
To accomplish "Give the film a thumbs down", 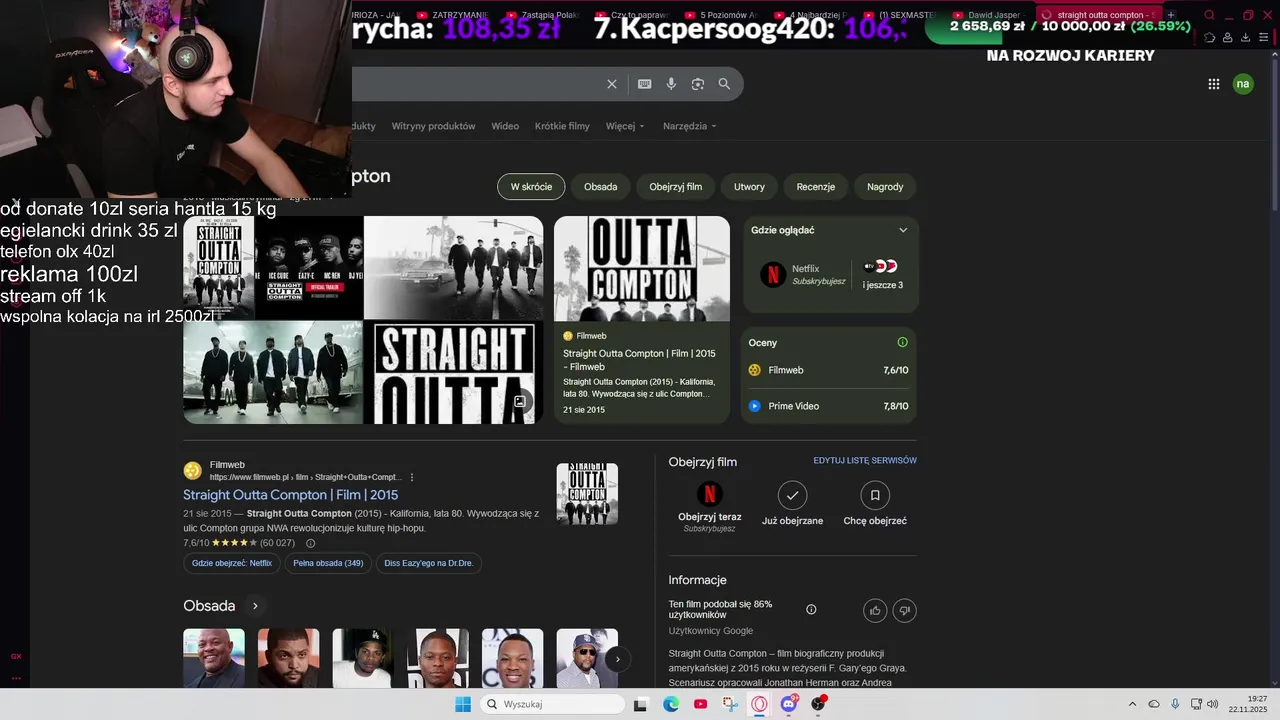I will pyautogui.click(x=904, y=610).
